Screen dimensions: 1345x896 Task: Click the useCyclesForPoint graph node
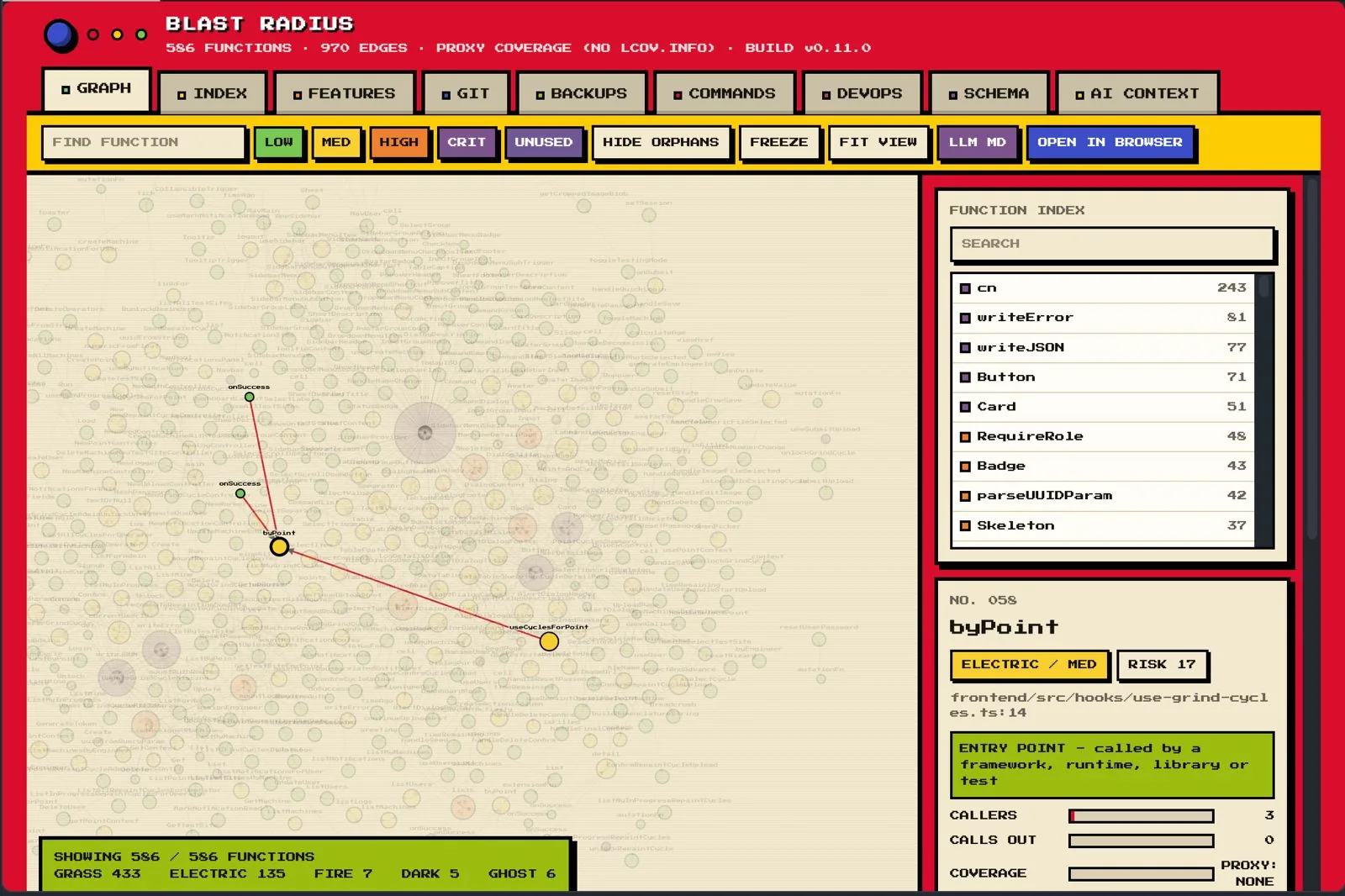(549, 641)
